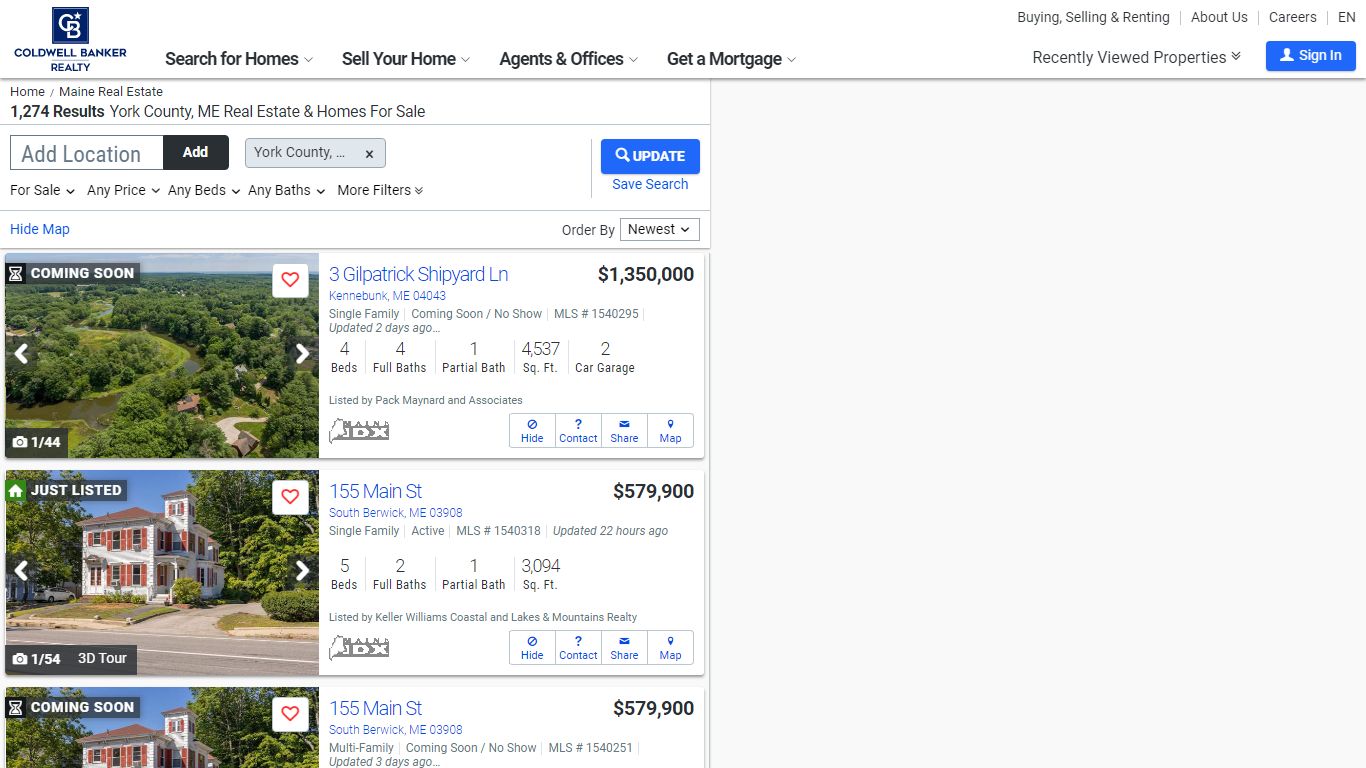Expand More Filters options

tap(380, 190)
